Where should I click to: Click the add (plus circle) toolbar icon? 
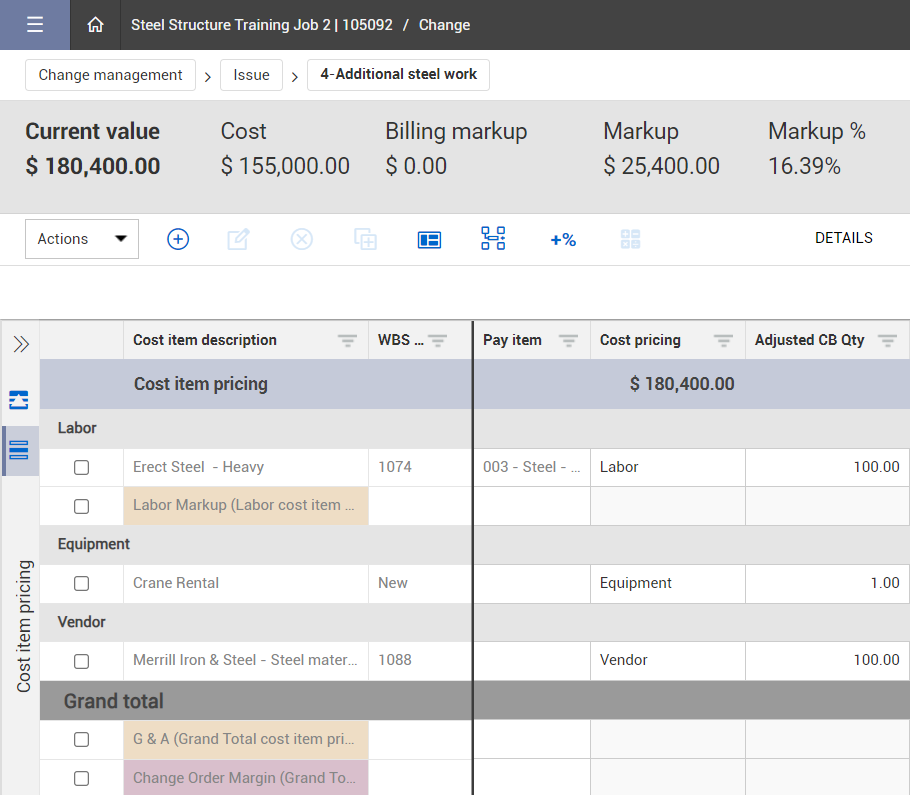pos(178,239)
